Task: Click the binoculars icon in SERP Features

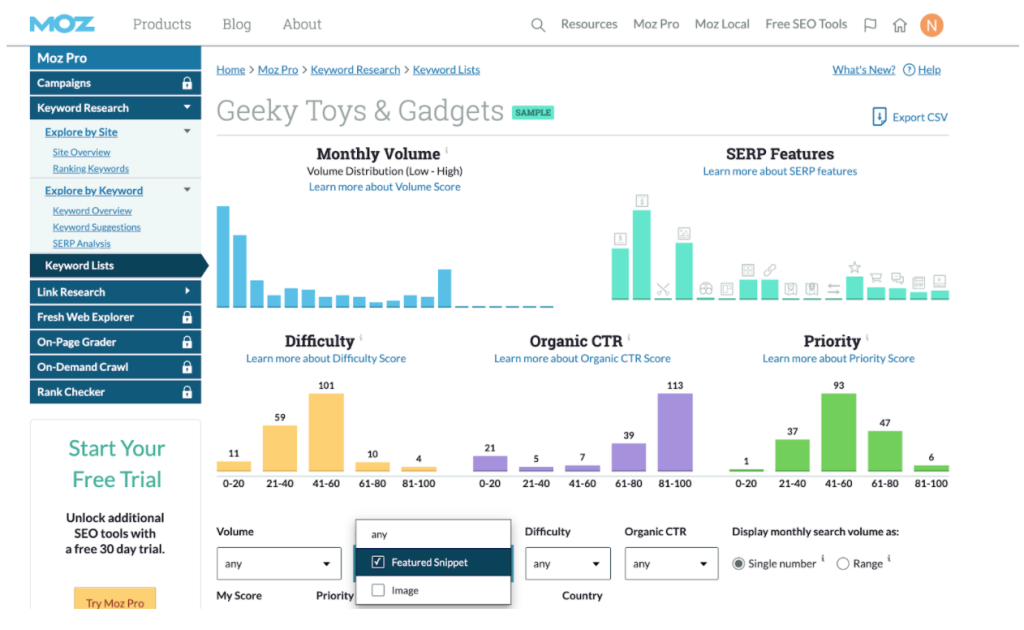Action: (705, 289)
